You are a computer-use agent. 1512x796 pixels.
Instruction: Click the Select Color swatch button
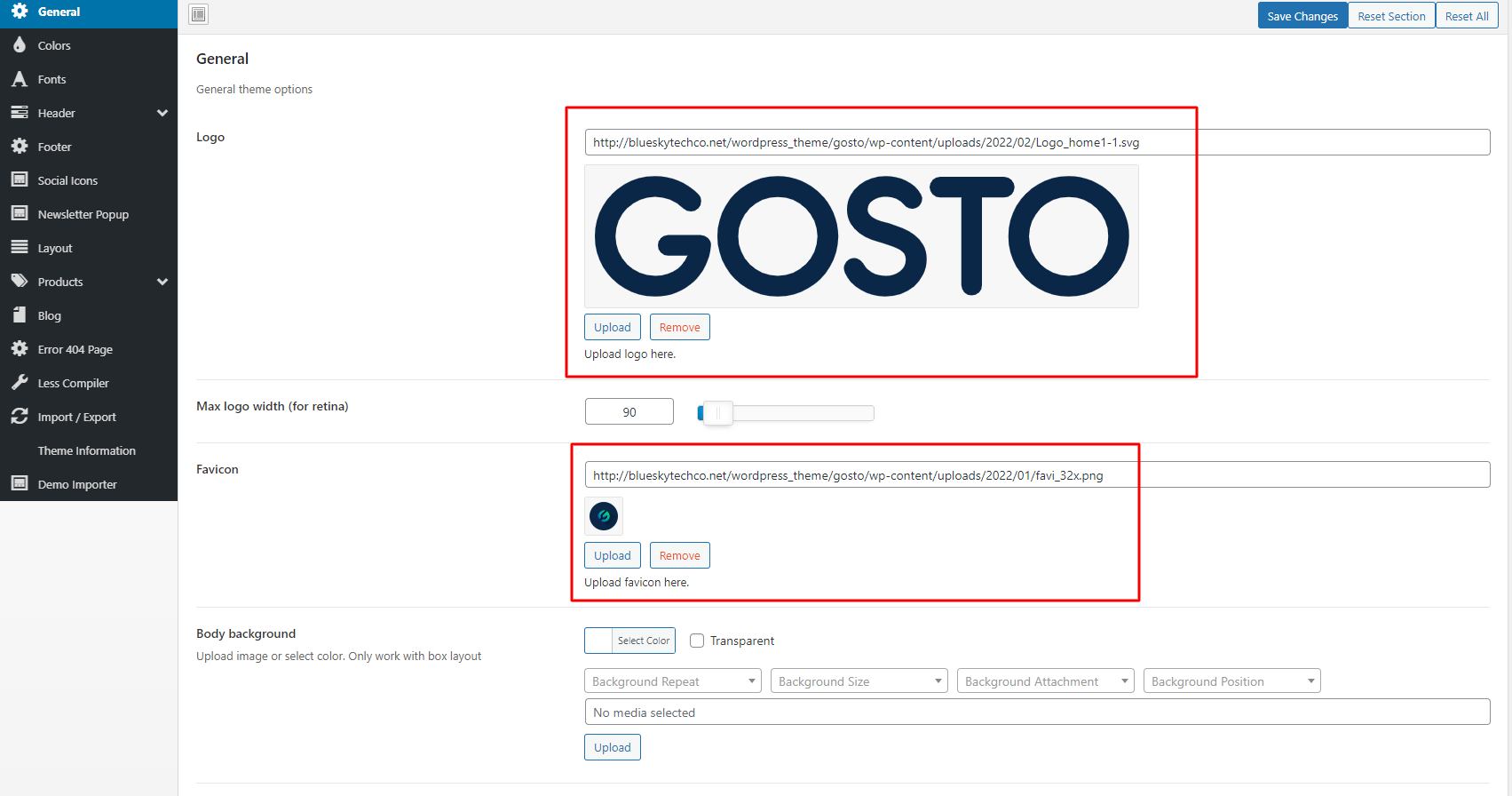629,641
